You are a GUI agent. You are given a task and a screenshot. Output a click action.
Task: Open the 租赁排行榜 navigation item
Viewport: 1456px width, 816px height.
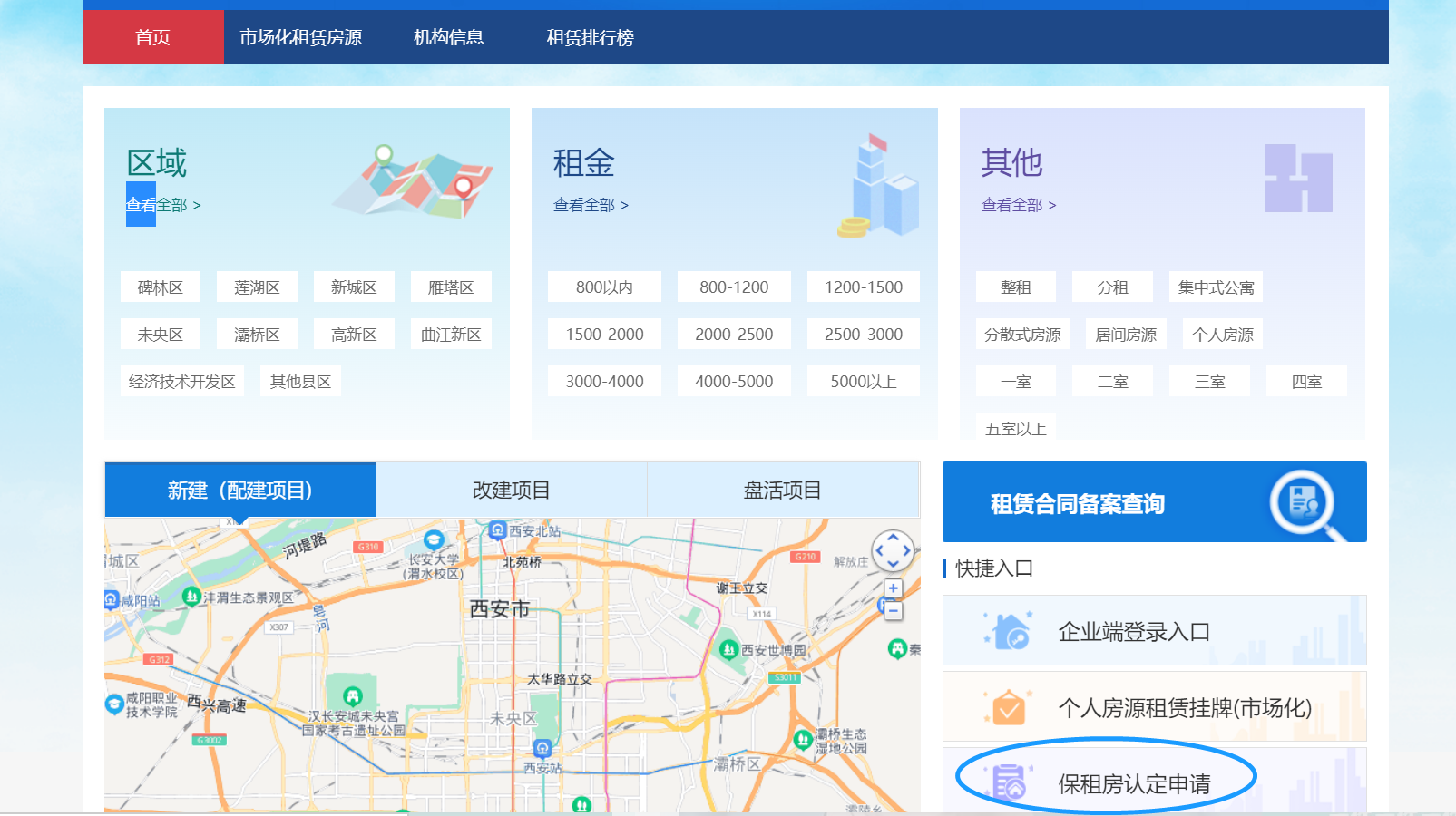[x=590, y=37]
